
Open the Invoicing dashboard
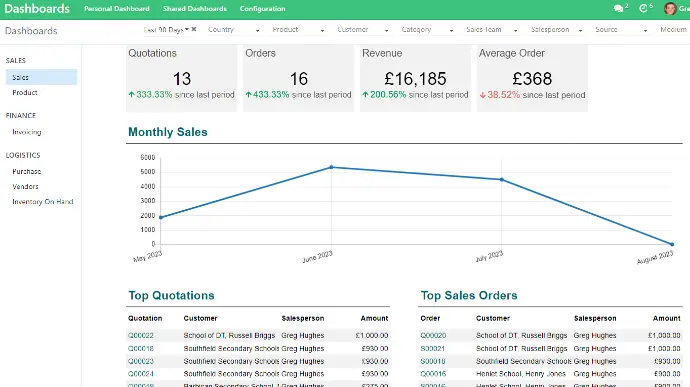(x=26, y=132)
